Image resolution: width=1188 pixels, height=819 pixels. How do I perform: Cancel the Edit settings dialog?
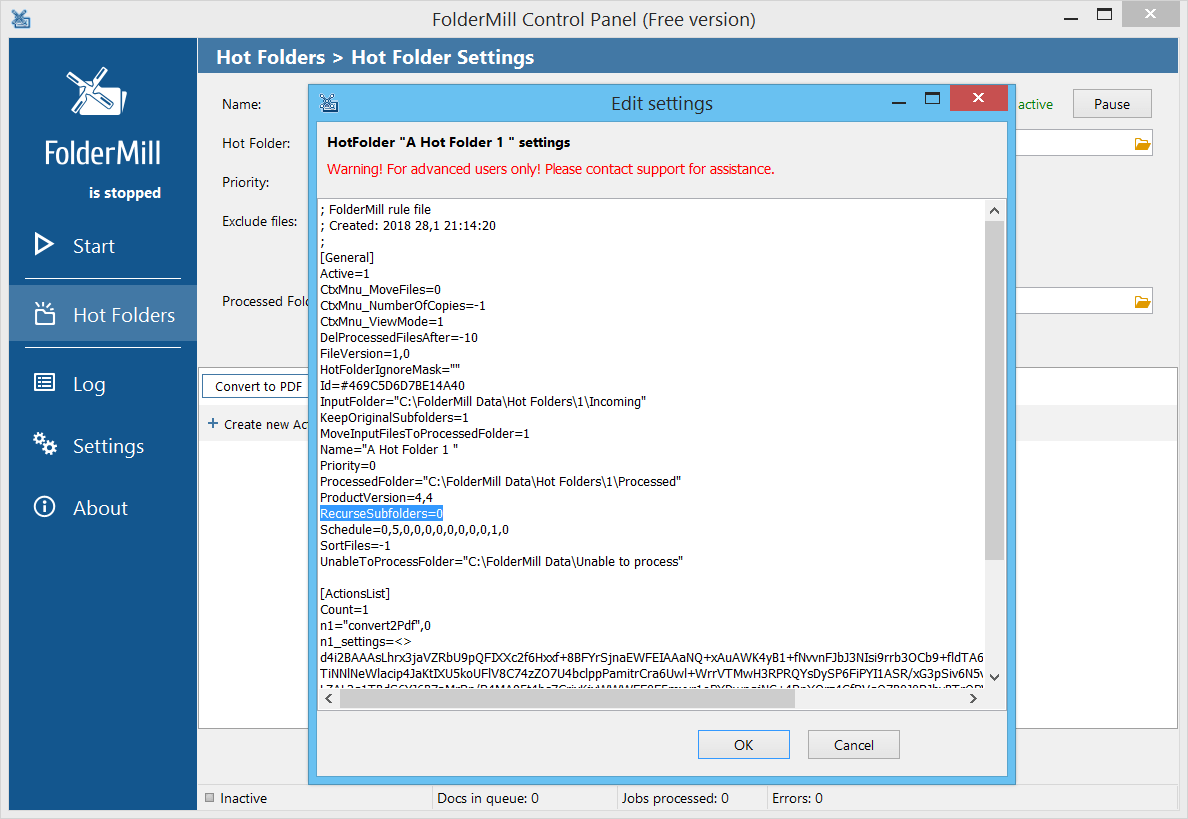(854, 745)
